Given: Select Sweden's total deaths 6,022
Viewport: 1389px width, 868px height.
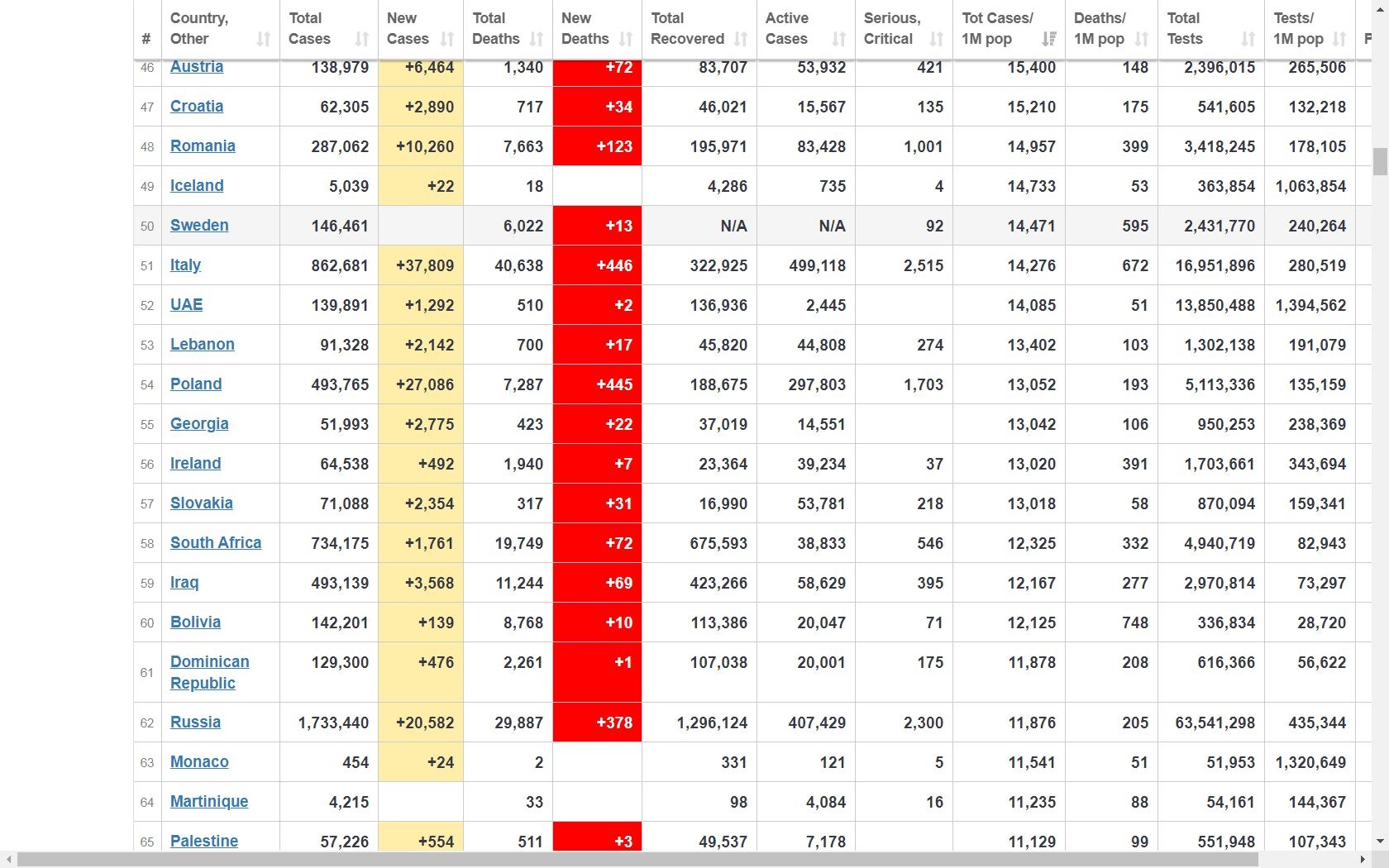Looking at the screenshot, I should pyautogui.click(x=508, y=226).
